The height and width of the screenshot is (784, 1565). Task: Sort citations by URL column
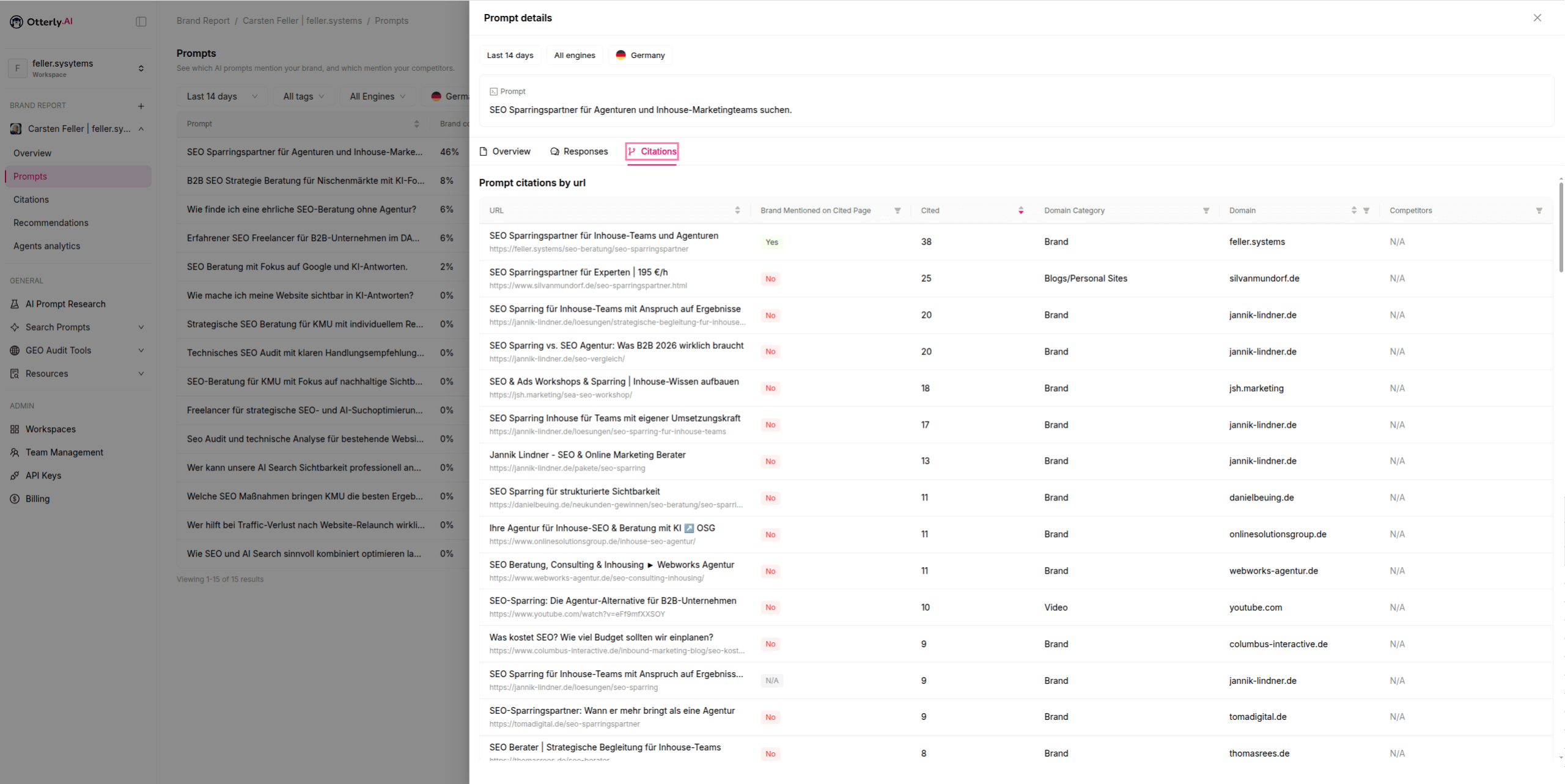point(737,211)
